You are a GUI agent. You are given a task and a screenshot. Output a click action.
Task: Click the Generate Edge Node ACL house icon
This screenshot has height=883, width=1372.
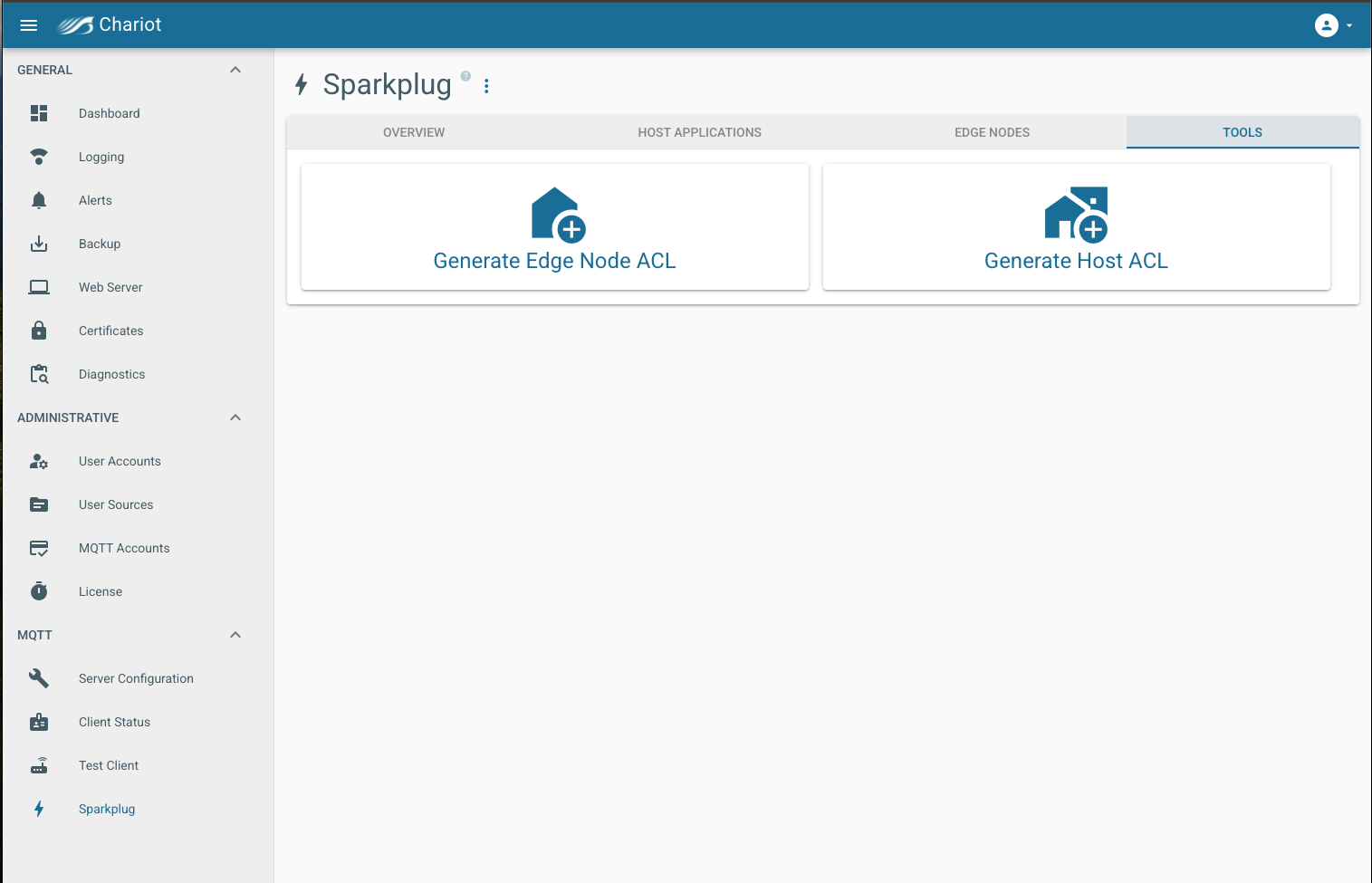[x=558, y=215]
